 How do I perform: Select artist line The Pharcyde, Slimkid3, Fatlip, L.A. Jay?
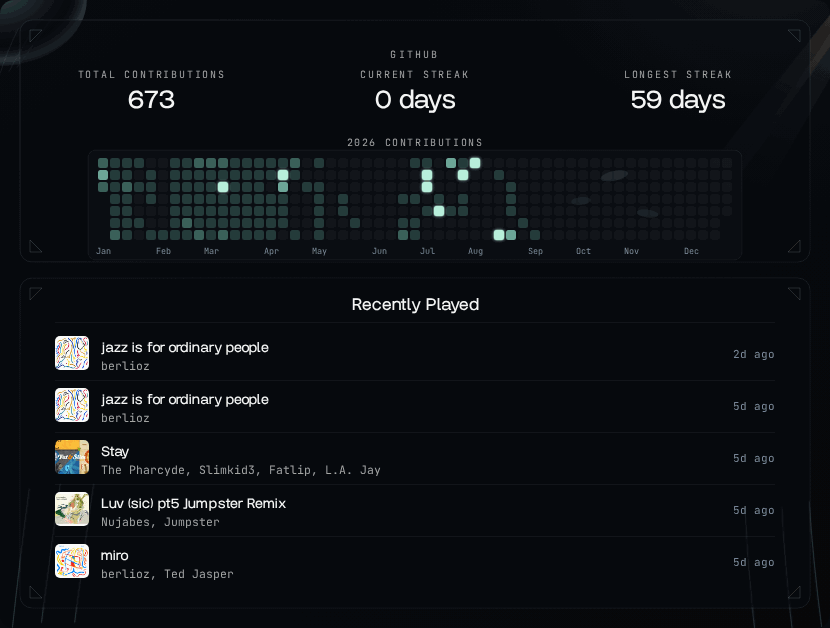tap(241, 470)
